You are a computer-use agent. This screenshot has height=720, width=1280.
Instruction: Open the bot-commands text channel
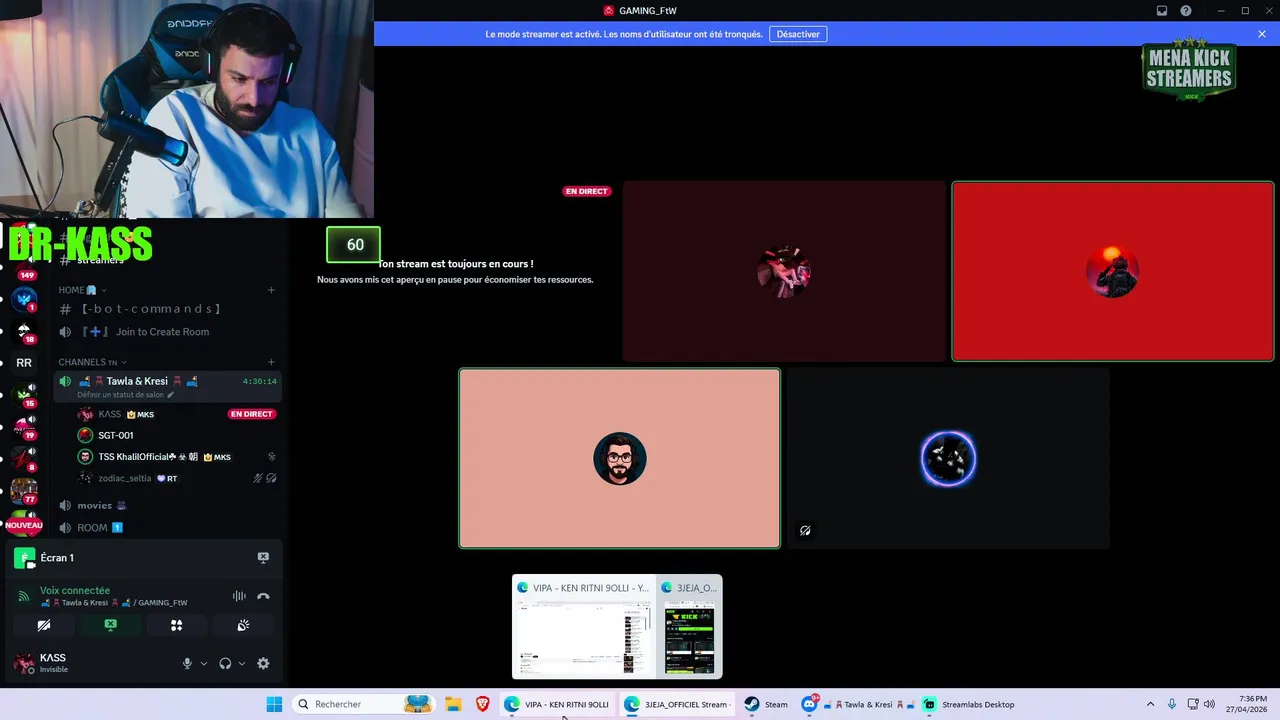[x=167, y=309]
